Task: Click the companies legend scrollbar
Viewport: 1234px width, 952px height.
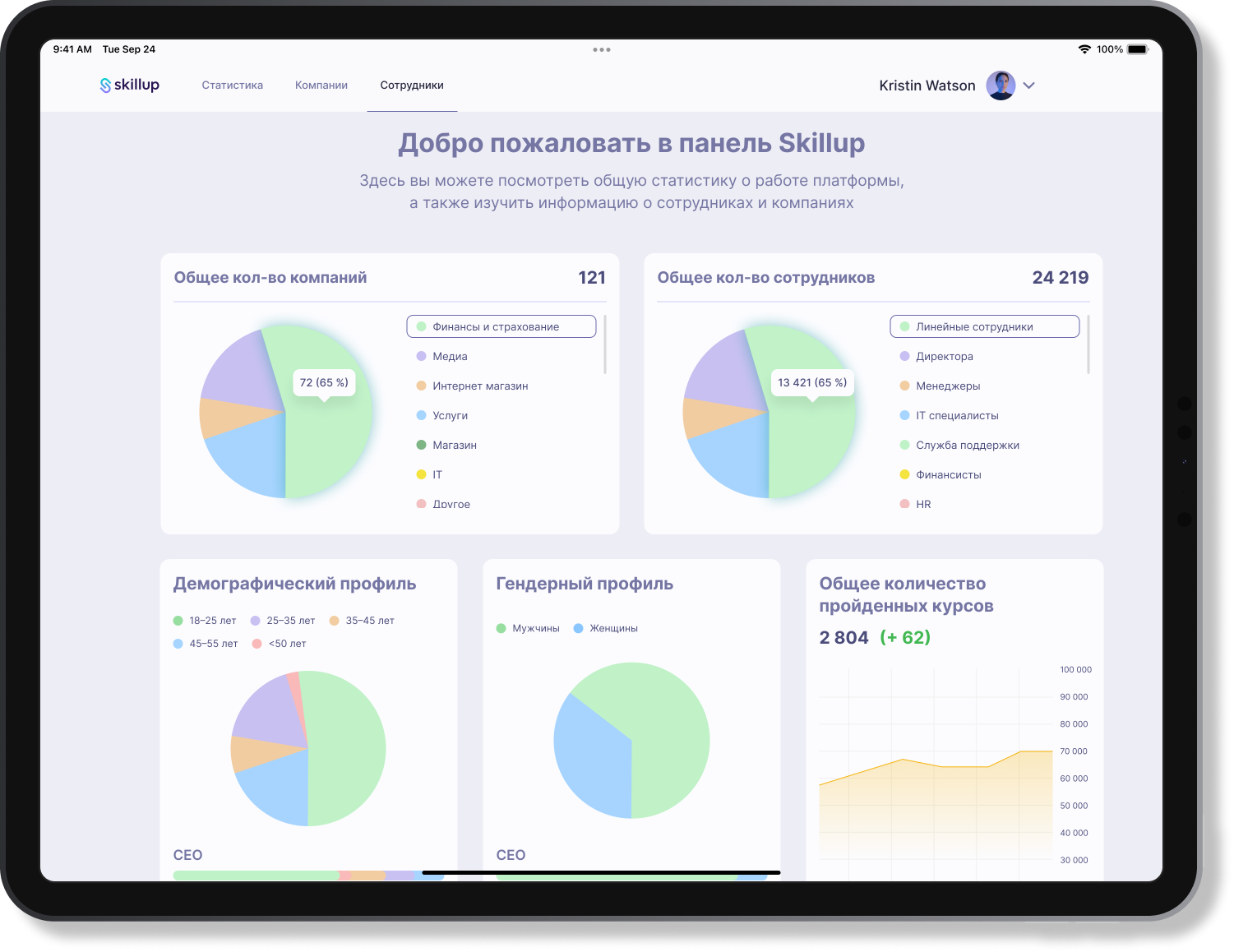Action: (x=605, y=344)
